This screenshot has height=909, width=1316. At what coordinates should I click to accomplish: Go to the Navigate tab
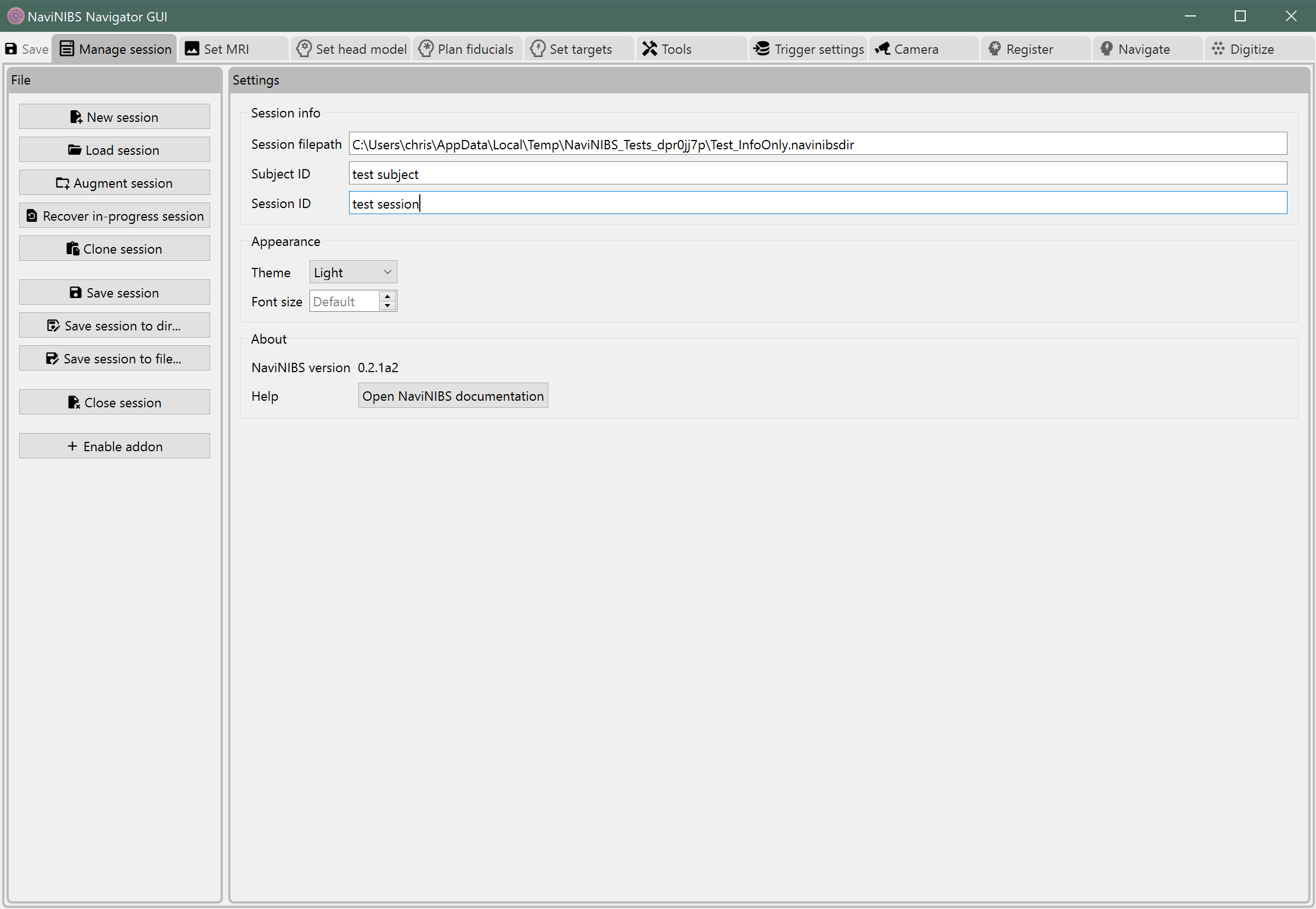pyautogui.click(x=1148, y=49)
